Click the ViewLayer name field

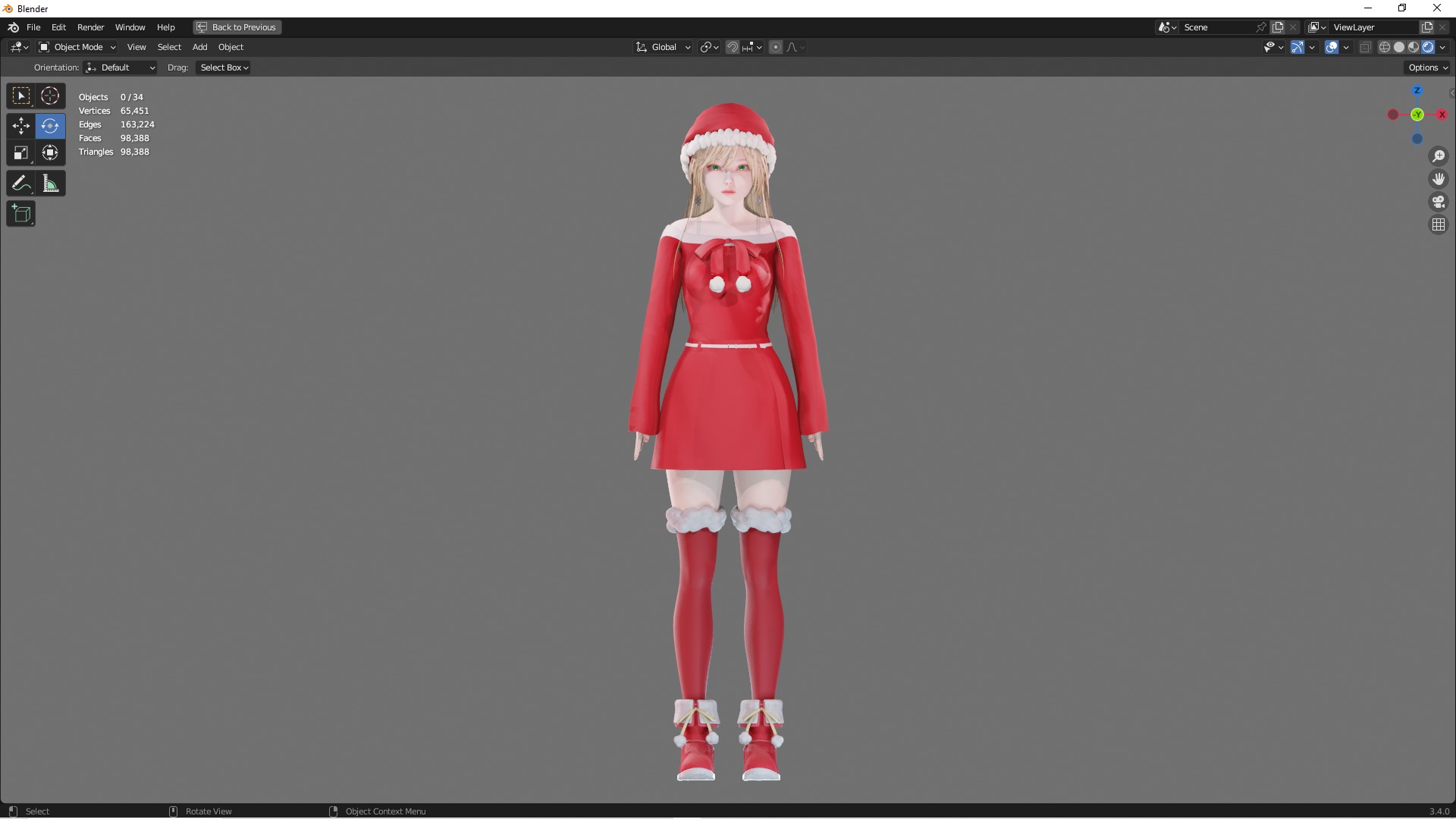(1374, 27)
